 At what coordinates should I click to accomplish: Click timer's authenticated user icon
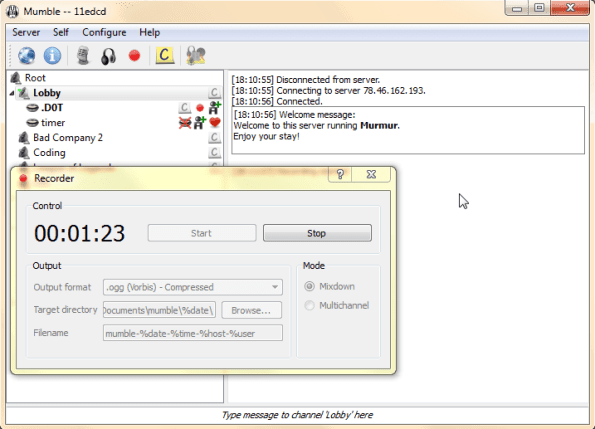200,123
